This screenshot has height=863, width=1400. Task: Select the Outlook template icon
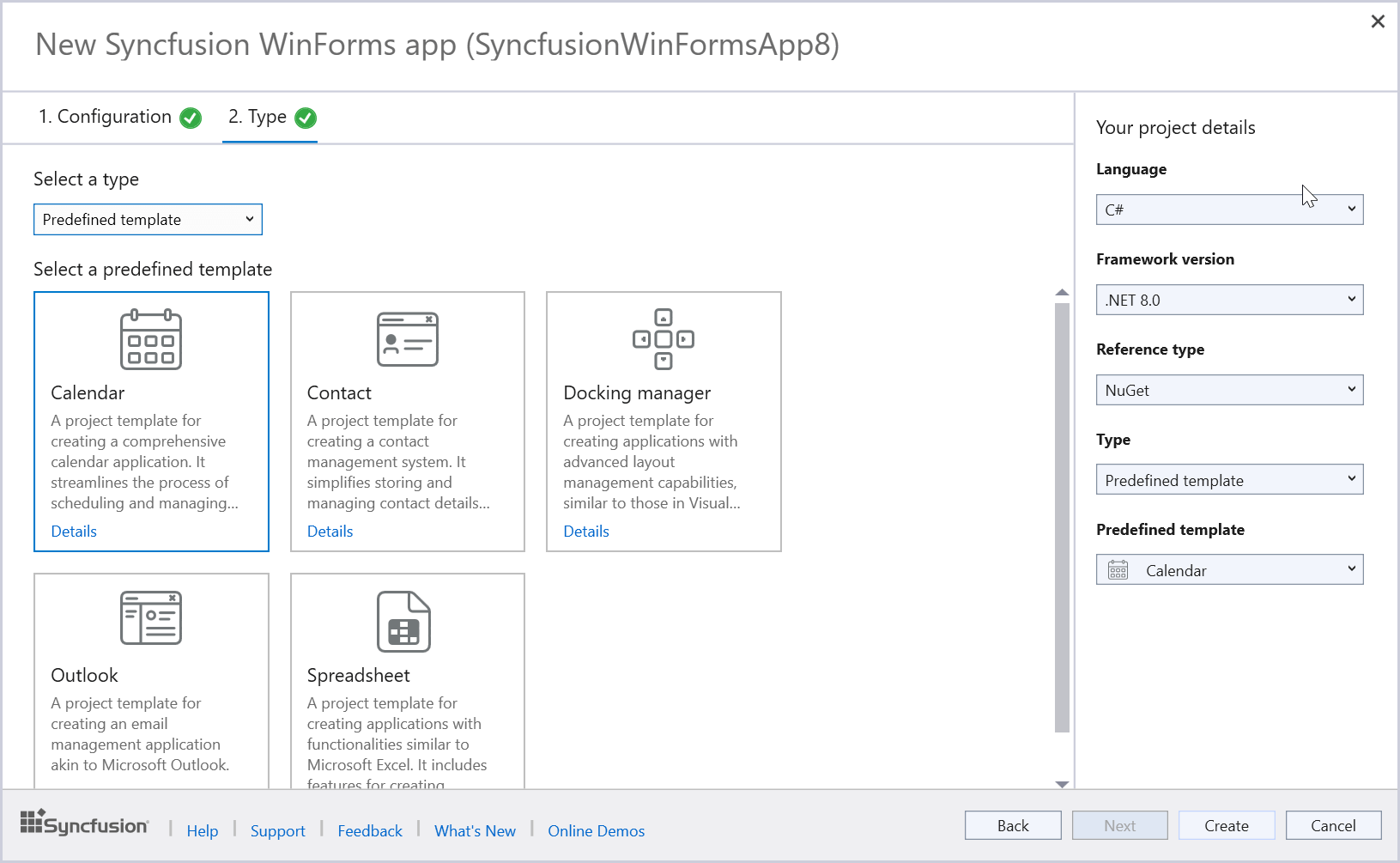151,618
